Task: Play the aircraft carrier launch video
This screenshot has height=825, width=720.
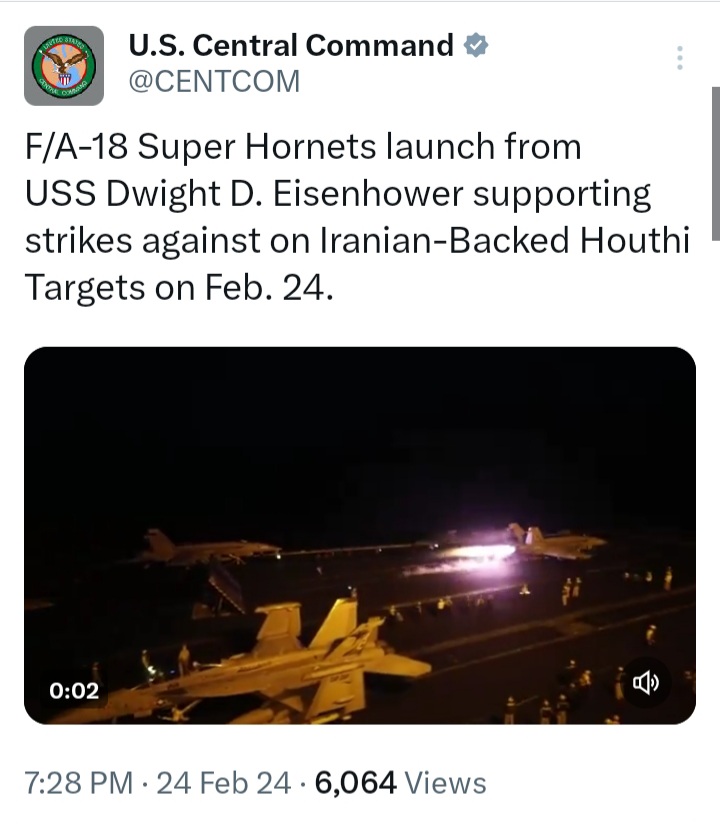Action: coord(360,536)
